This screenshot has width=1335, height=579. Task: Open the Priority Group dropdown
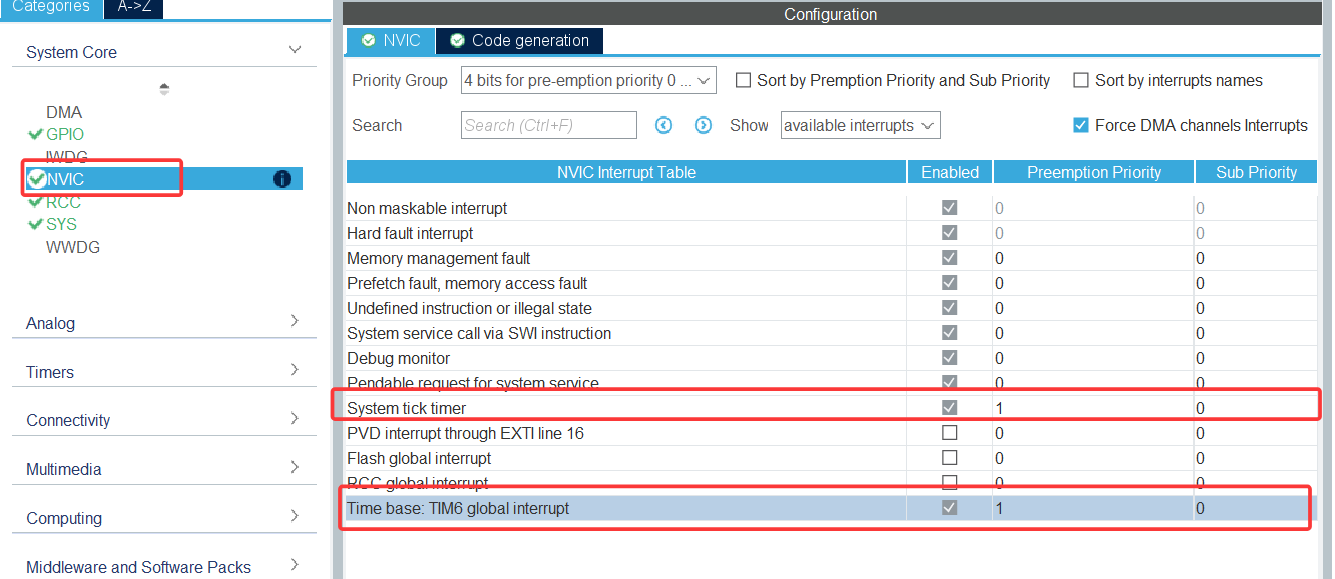coord(589,80)
